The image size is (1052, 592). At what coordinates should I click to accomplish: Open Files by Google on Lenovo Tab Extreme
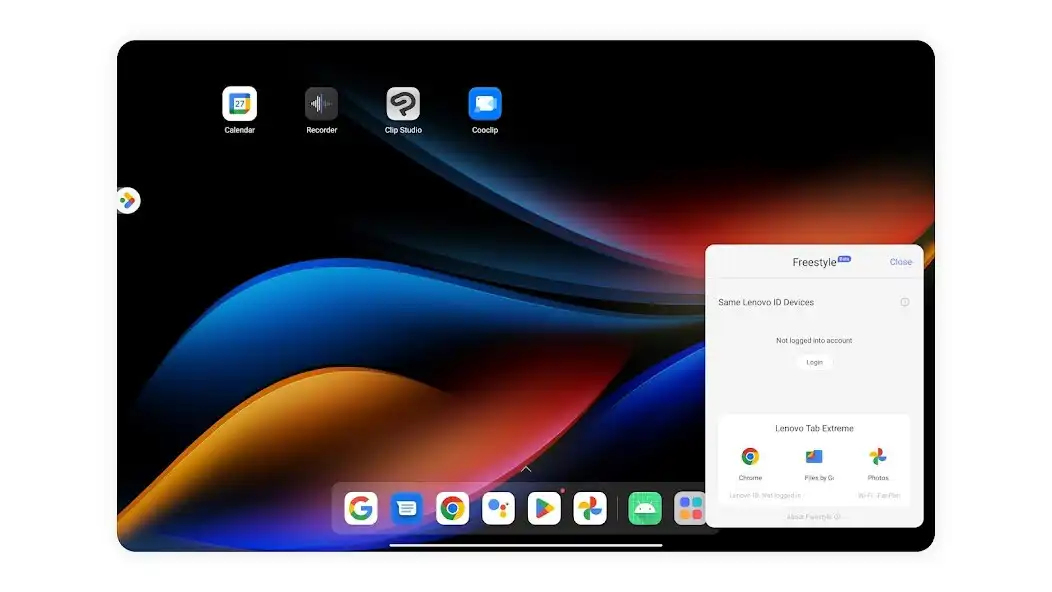pos(815,457)
